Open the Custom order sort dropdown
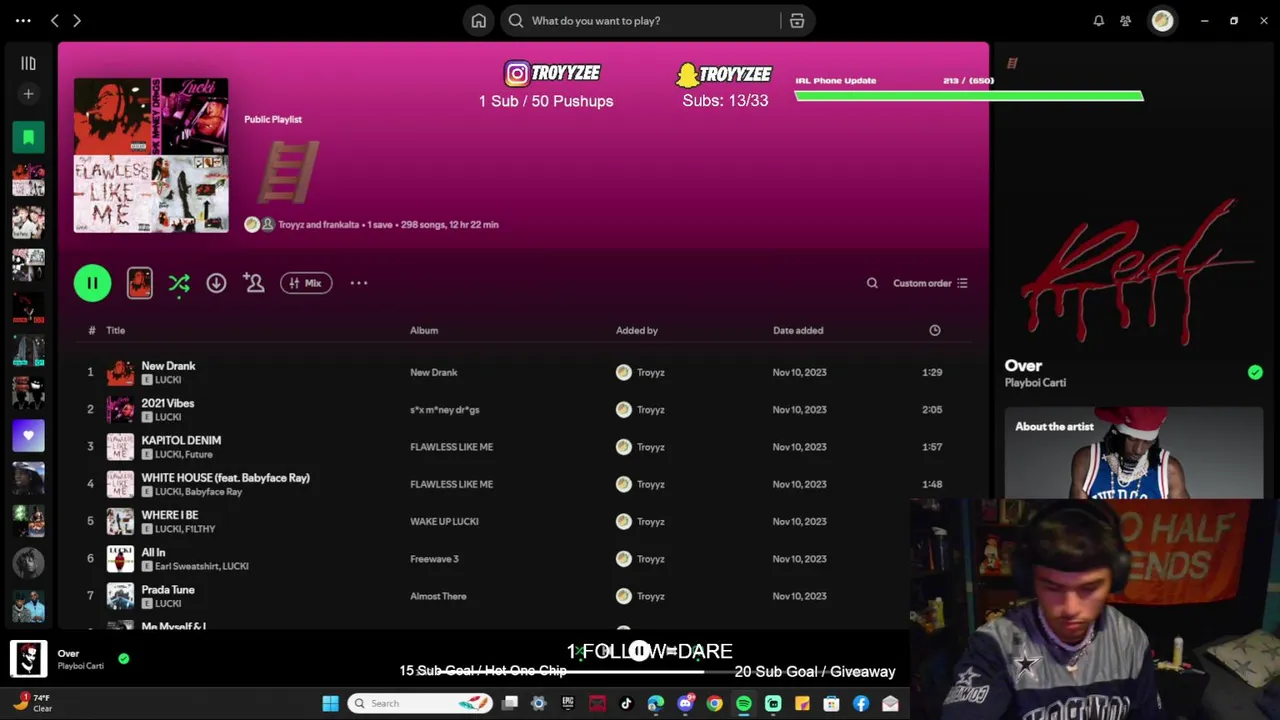This screenshot has width=1280, height=720. pos(930,283)
